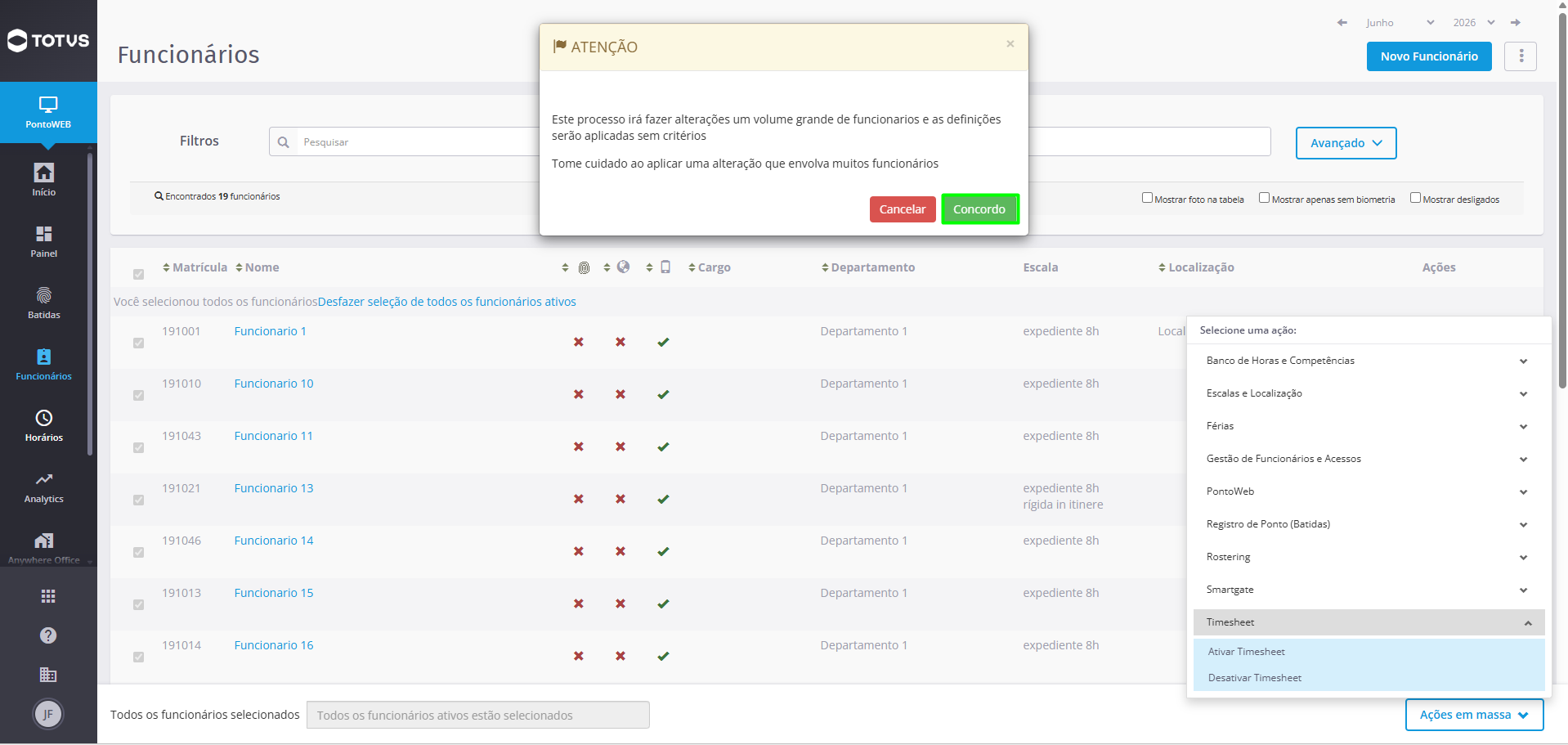Open the Junho month dropdown
The width and height of the screenshot is (1568, 745).
click(x=1400, y=23)
